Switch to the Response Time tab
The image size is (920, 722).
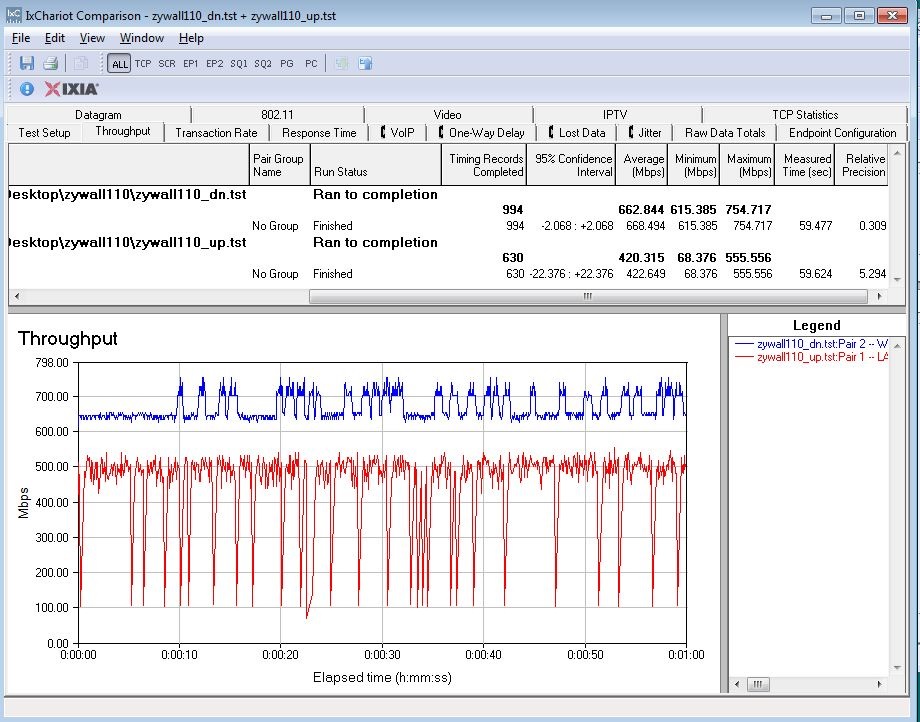[319, 133]
